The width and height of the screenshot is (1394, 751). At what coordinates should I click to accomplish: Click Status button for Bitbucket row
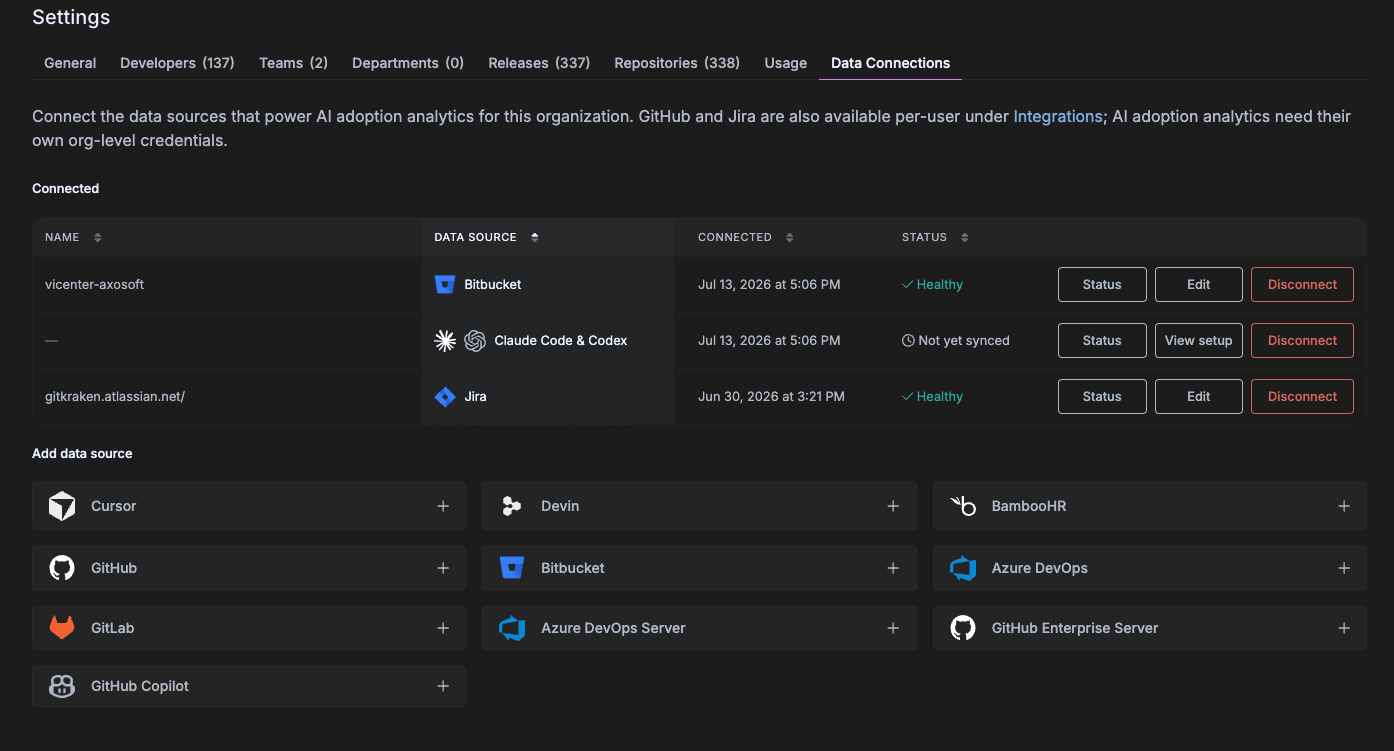(1102, 284)
